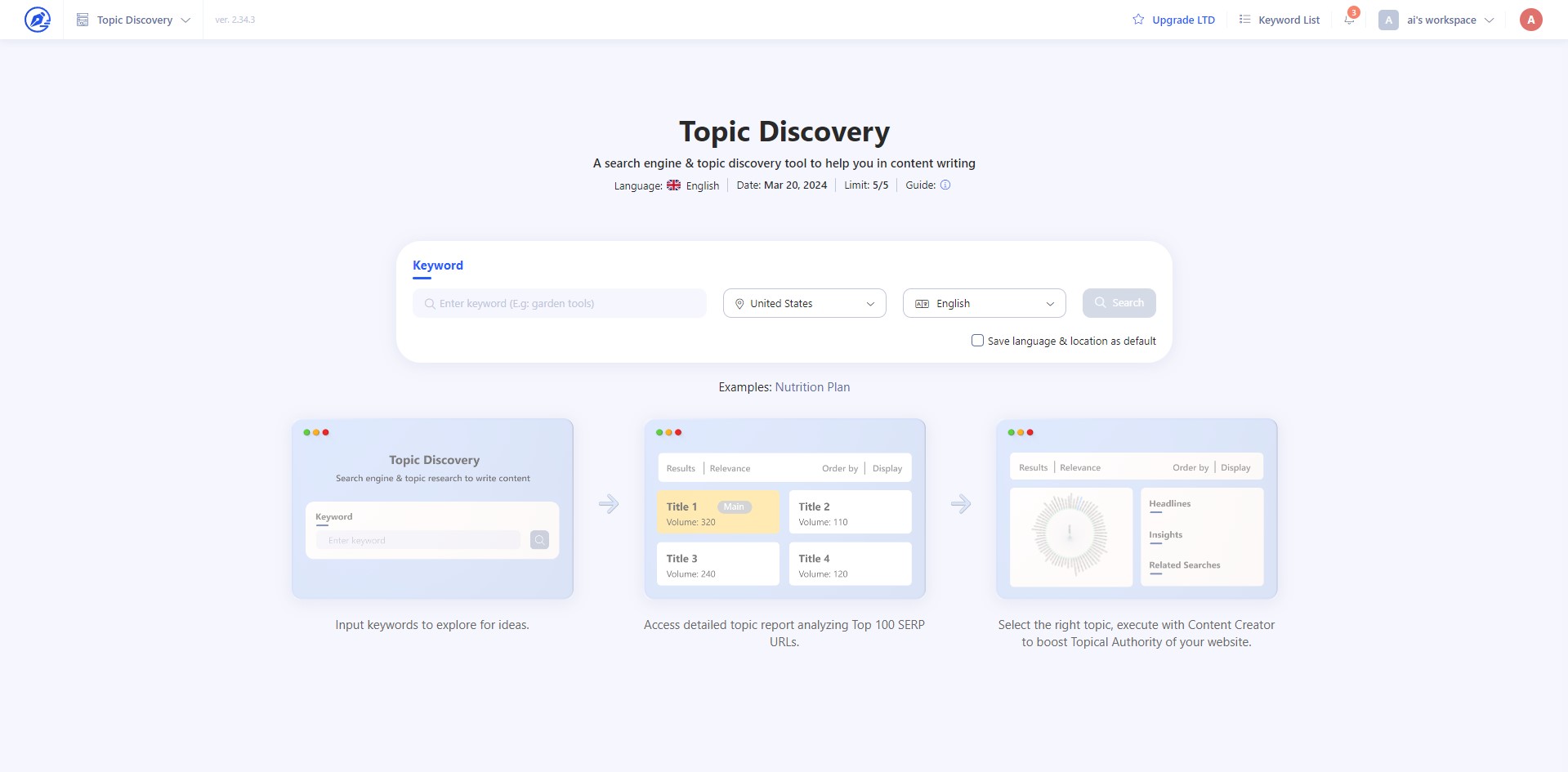Open the Topic Discovery module dropdown
This screenshot has height=772, width=1568.
[134, 20]
